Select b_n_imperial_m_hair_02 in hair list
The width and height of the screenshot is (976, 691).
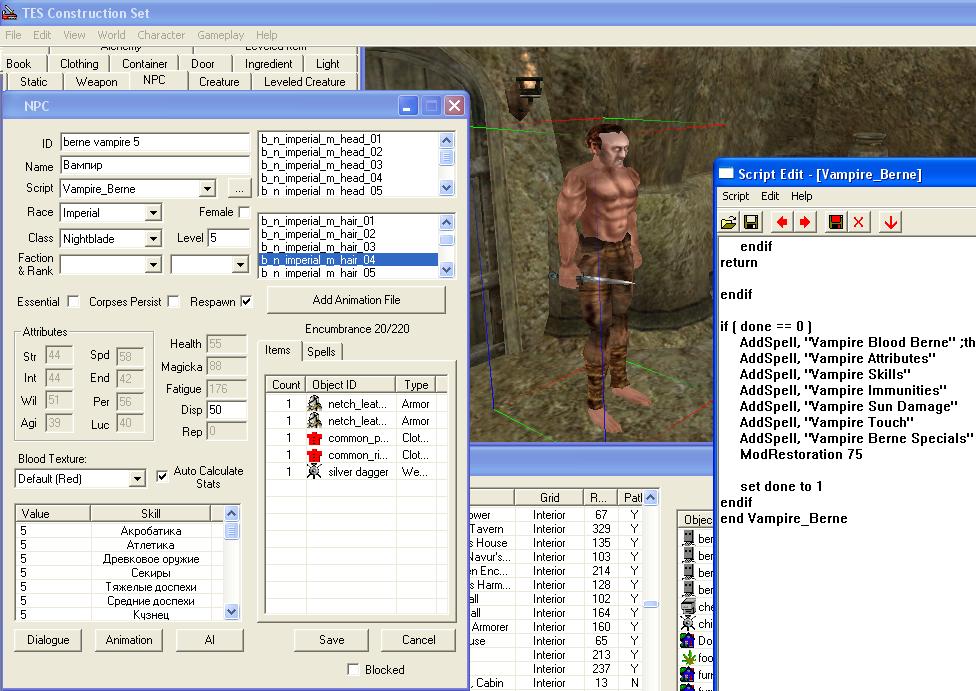tap(318, 234)
